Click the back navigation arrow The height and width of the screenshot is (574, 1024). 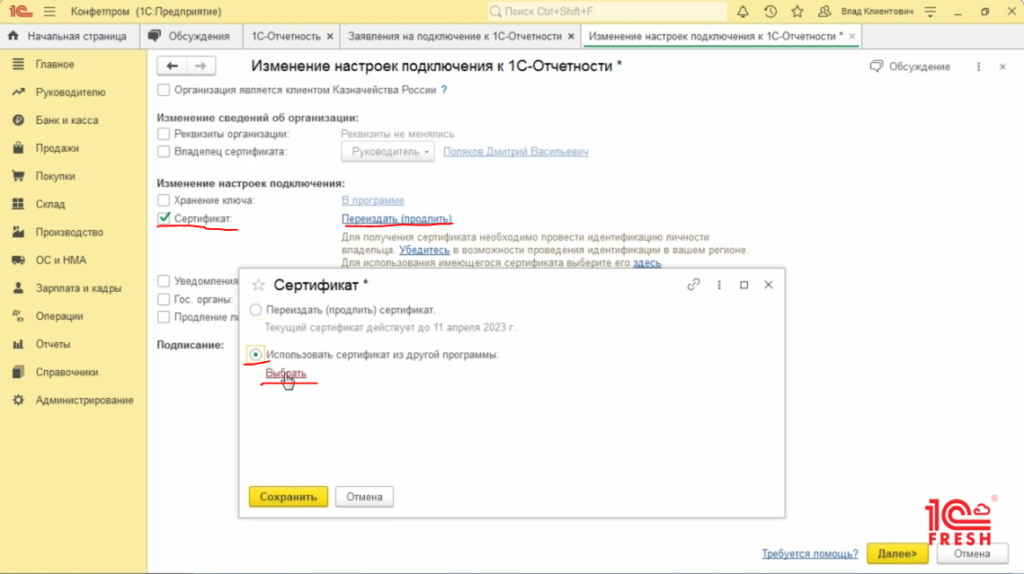172,66
